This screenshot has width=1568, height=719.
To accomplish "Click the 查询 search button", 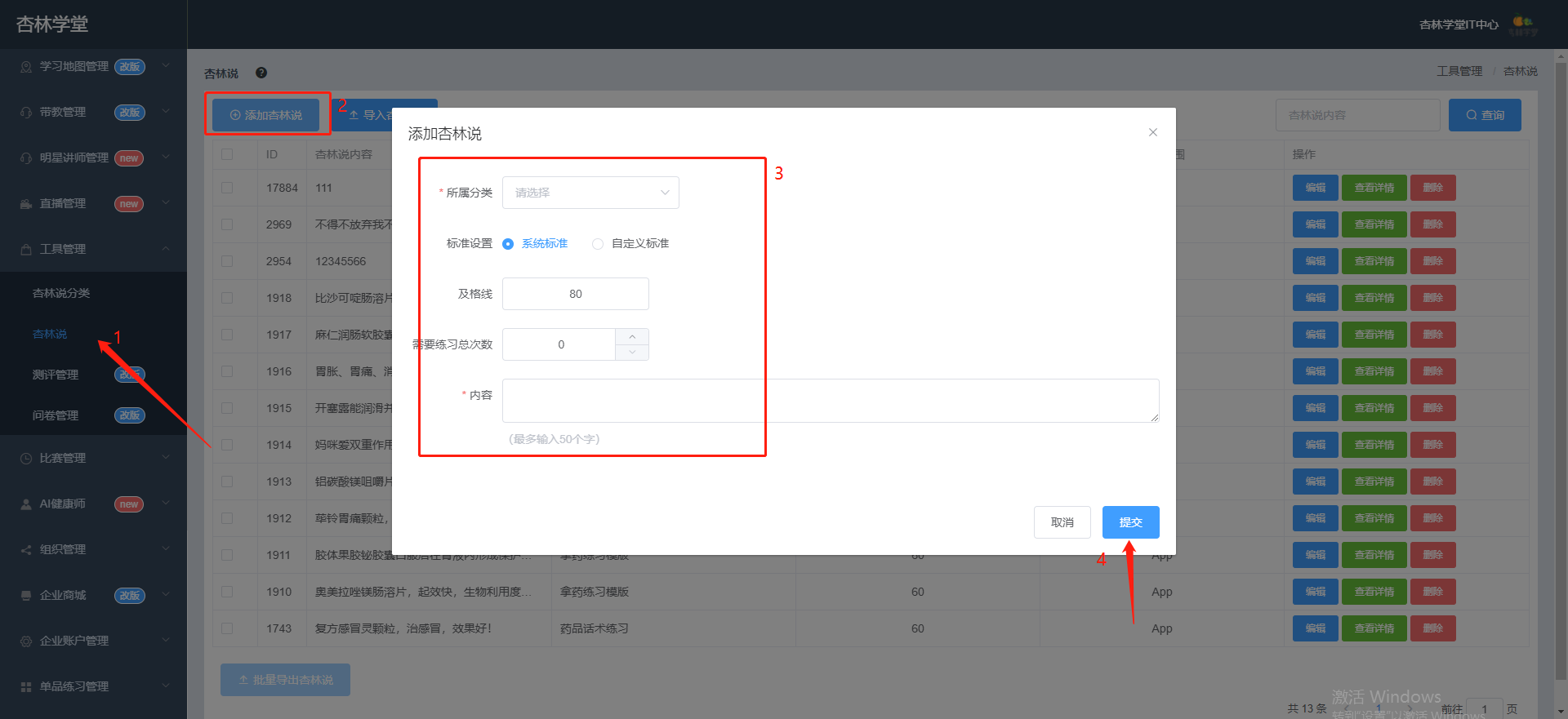I will (x=1485, y=115).
